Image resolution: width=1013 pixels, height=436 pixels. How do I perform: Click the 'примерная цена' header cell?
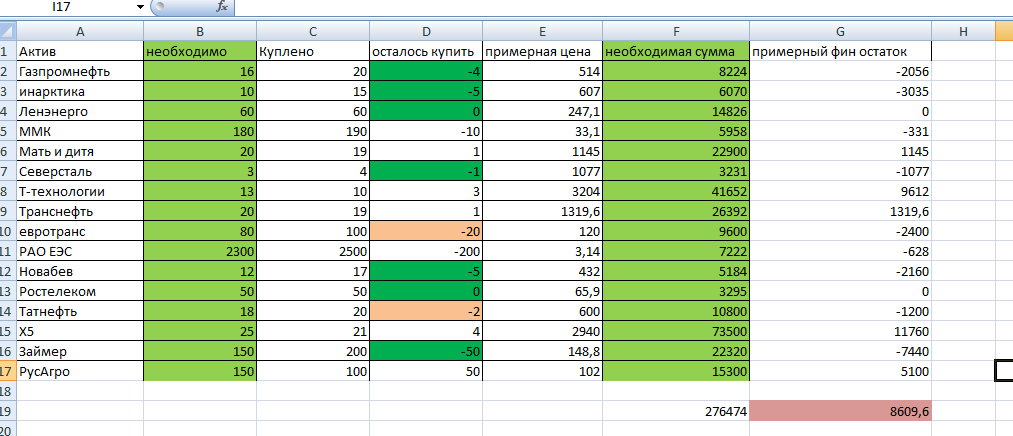[542, 52]
